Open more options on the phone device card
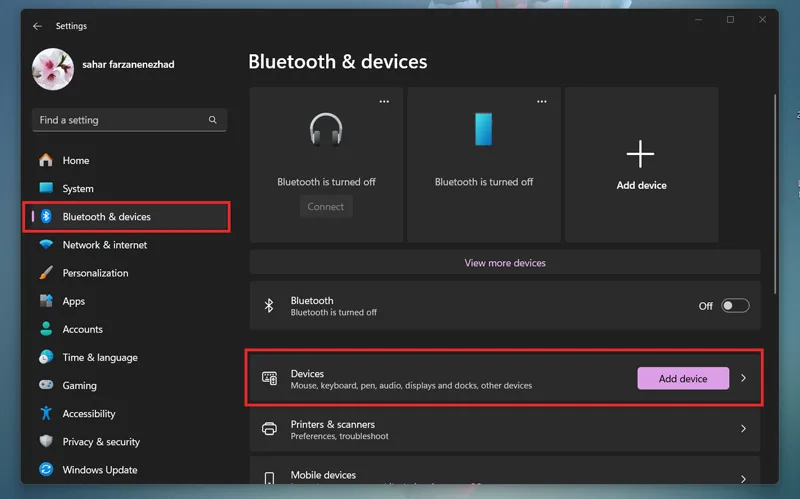800x499 pixels. [542, 102]
